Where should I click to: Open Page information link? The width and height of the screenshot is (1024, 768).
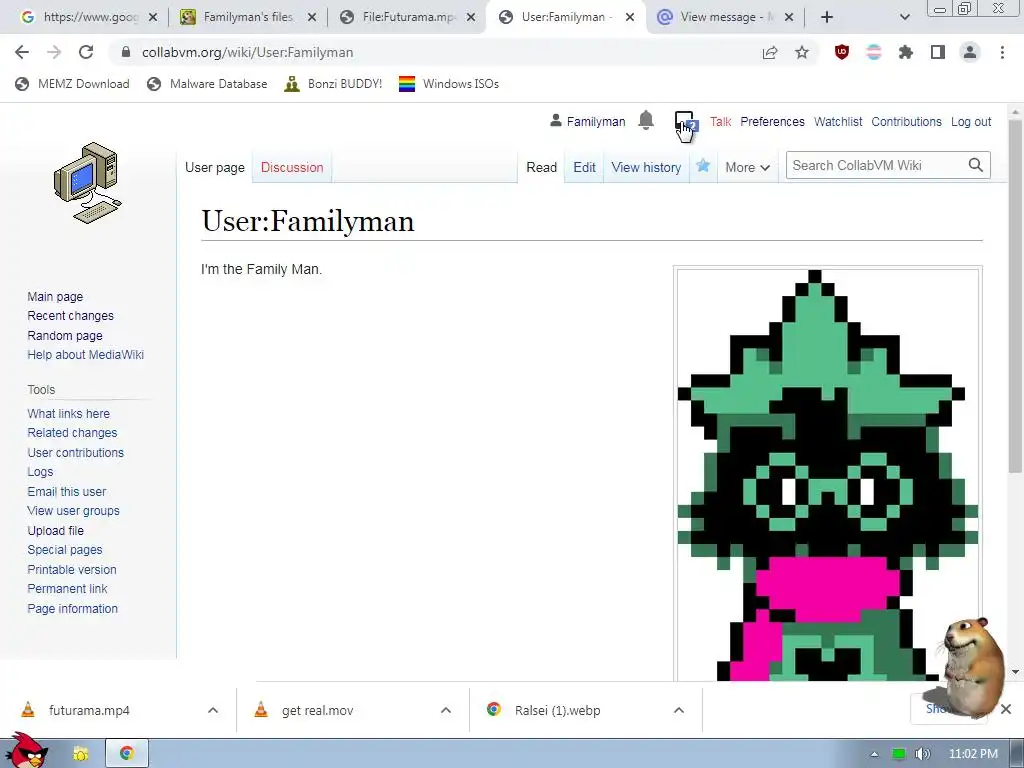tap(72, 609)
